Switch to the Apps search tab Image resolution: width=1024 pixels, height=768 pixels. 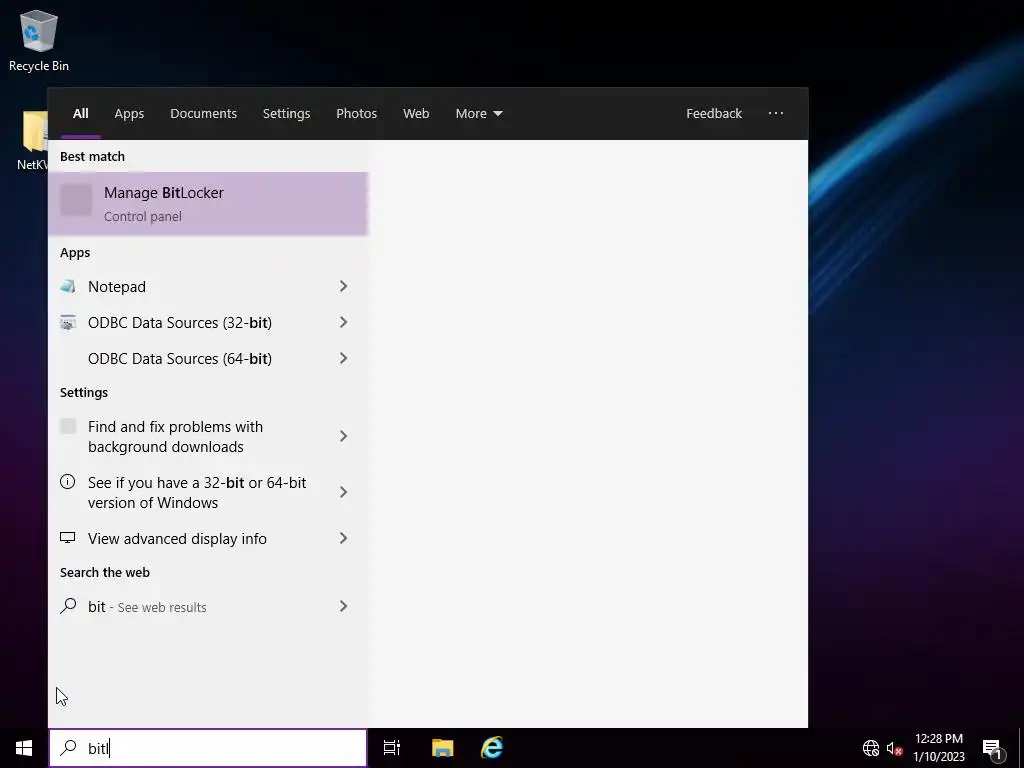[x=129, y=114]
